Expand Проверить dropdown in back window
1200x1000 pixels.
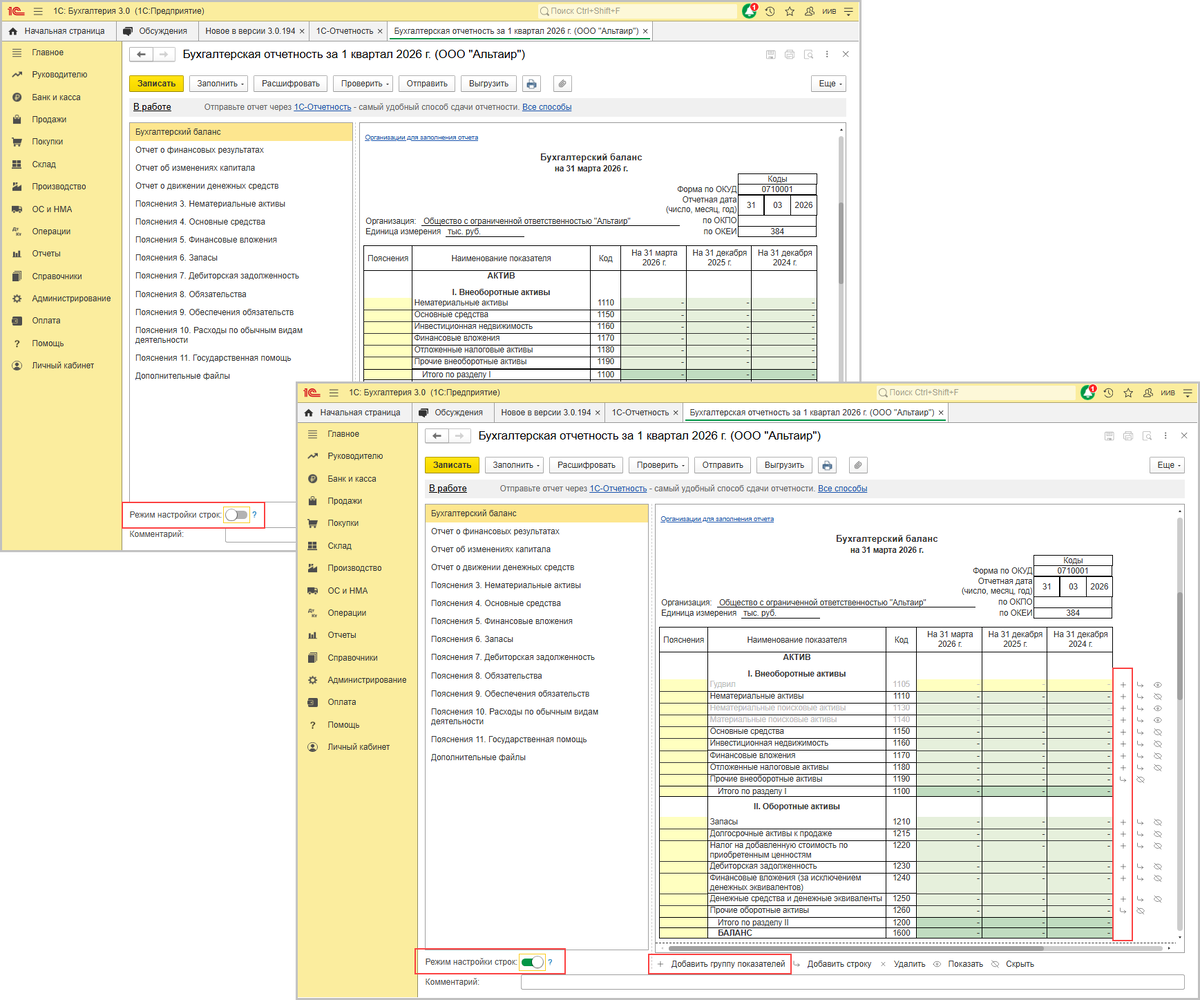[364, 84]
